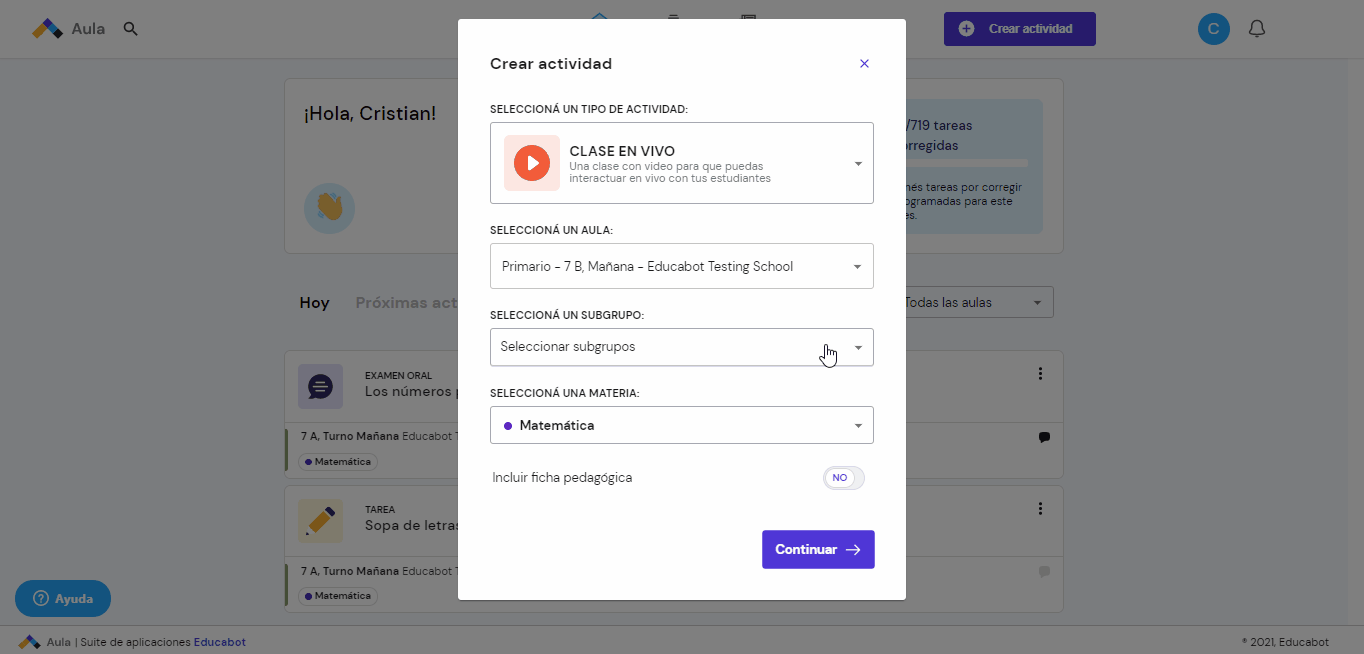Open the kebab menu on the Examen Oral card

pos(1039,372)
